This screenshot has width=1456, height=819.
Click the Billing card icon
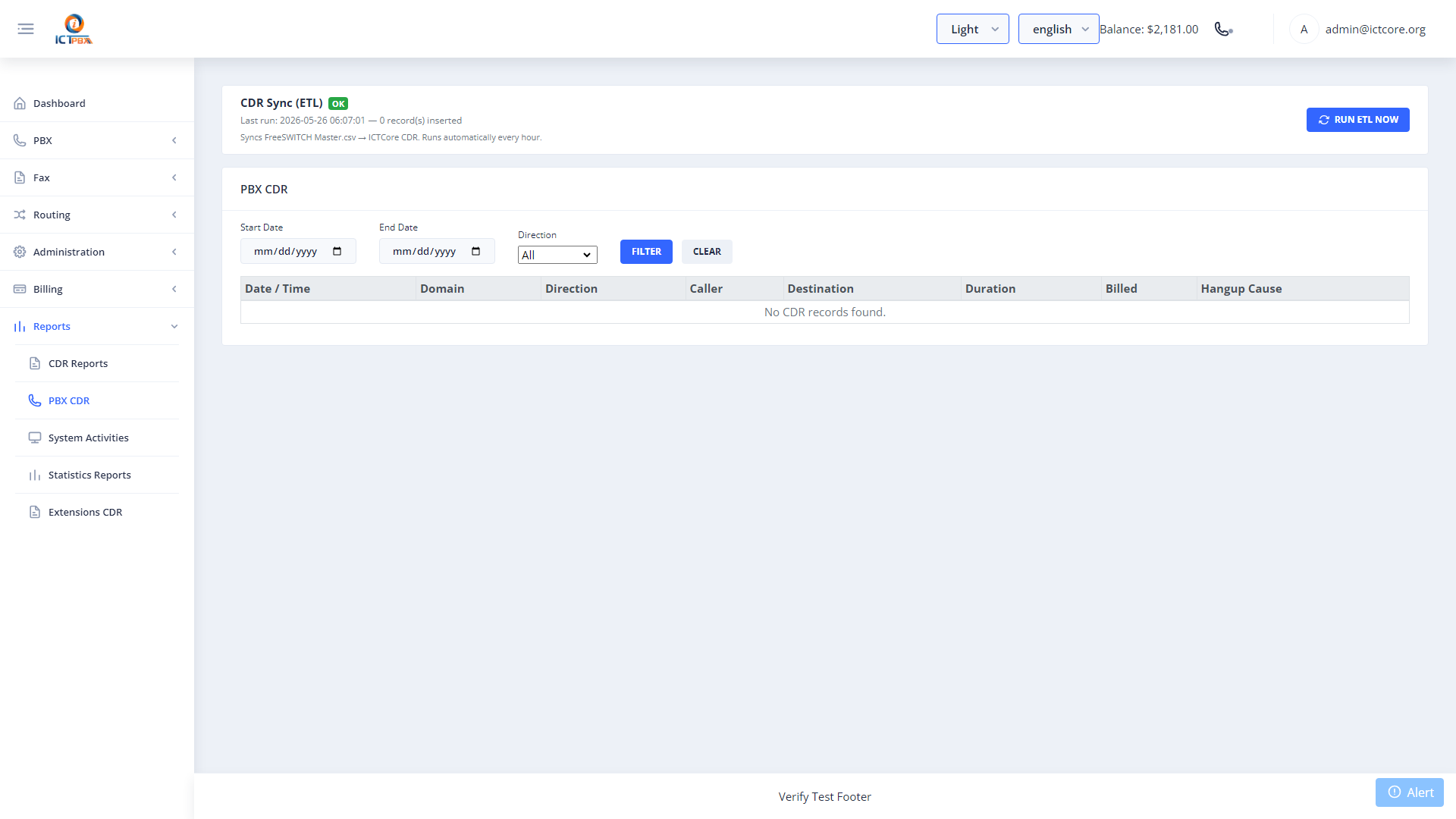coord(20,289)
